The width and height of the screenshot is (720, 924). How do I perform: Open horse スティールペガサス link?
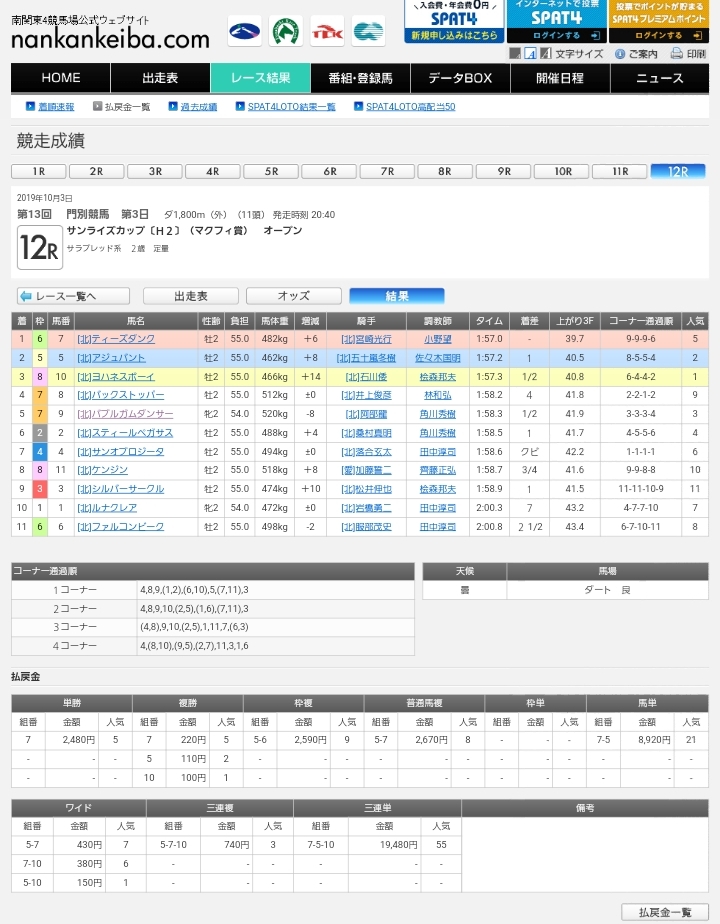tap(125, 433)
